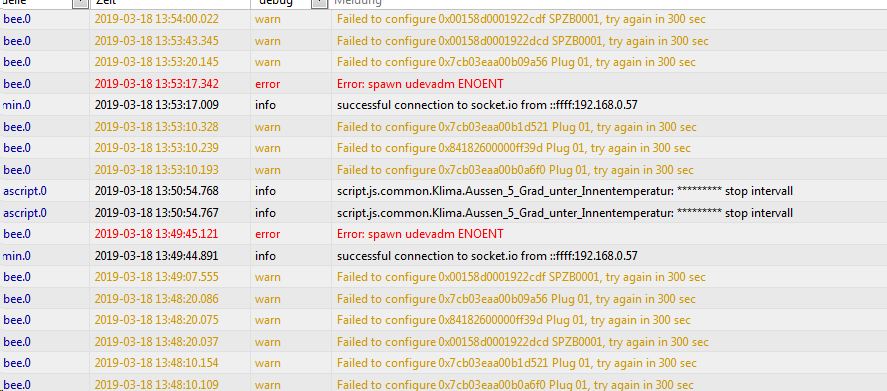Click 'ascript.0' source in 13:50:54.768 row
Image resolution: width=887 pixels, height=391 pixels.
coord(24,191)
